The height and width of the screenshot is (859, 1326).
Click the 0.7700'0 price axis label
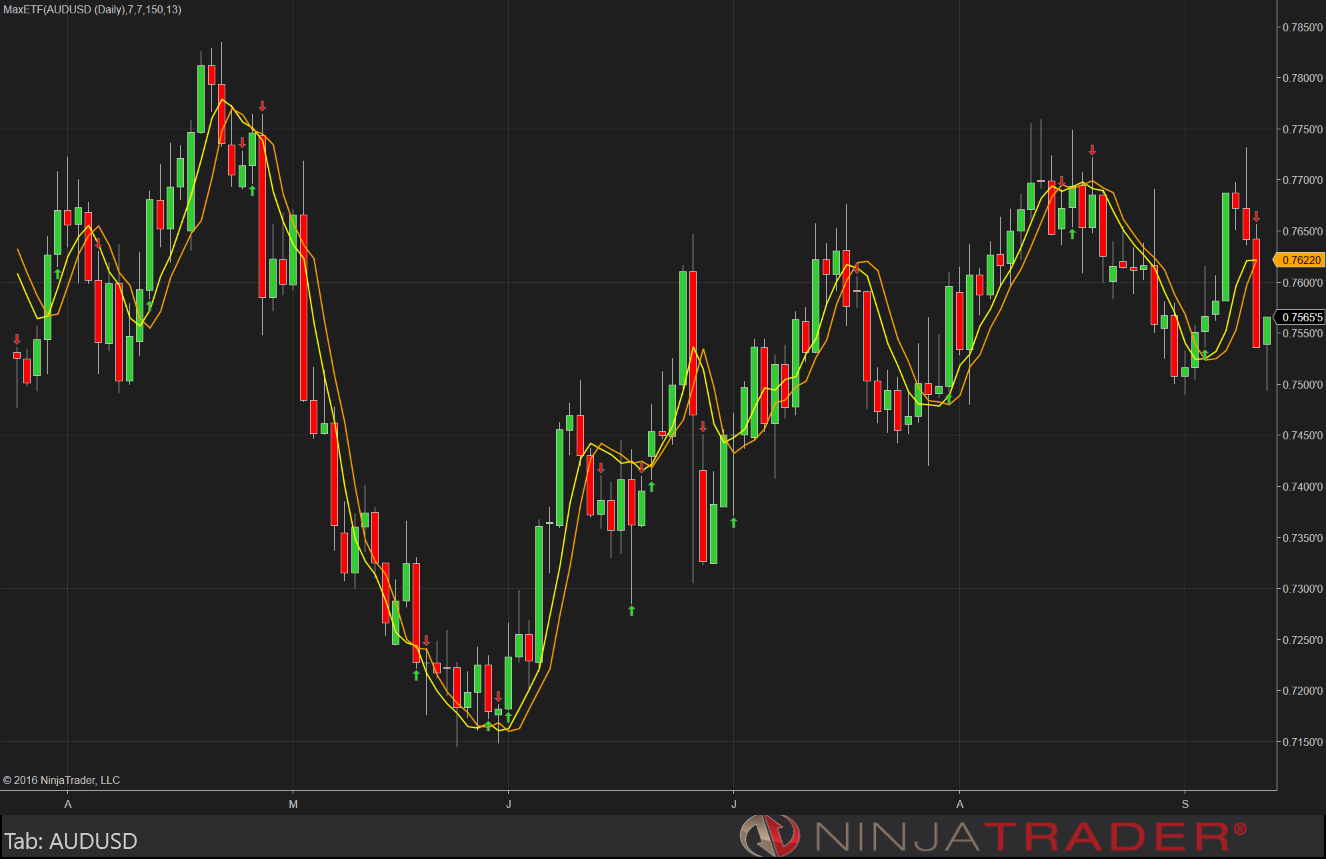pos(1302,180)
